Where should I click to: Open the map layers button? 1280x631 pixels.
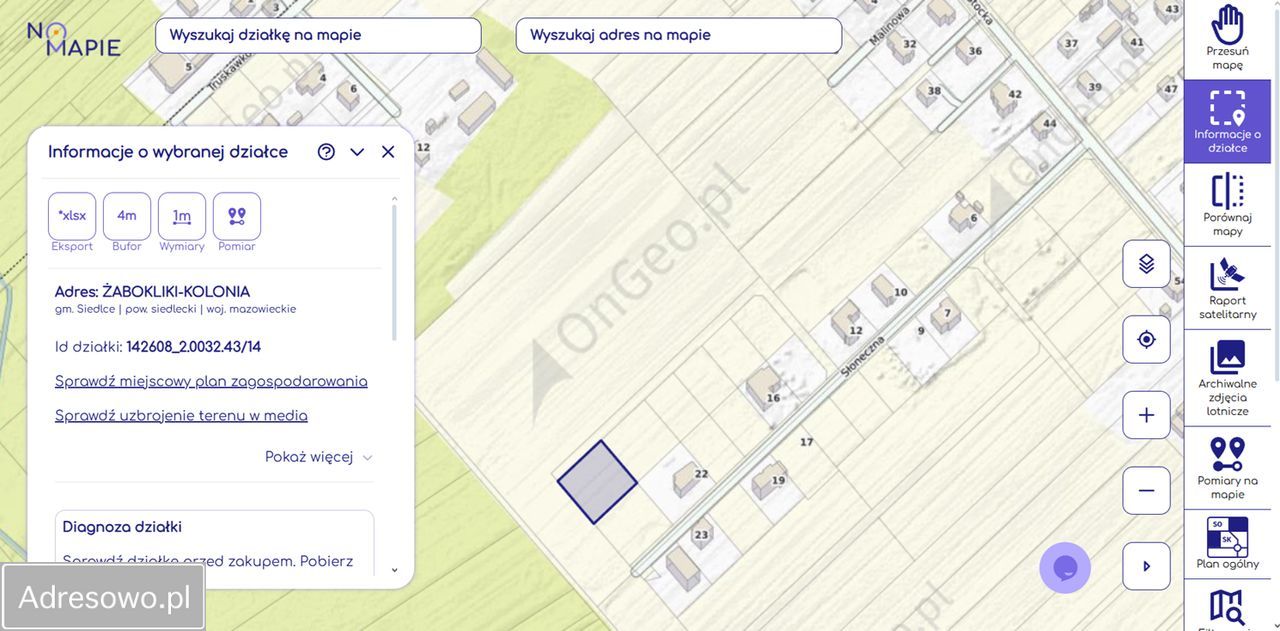coord(1146,264)
